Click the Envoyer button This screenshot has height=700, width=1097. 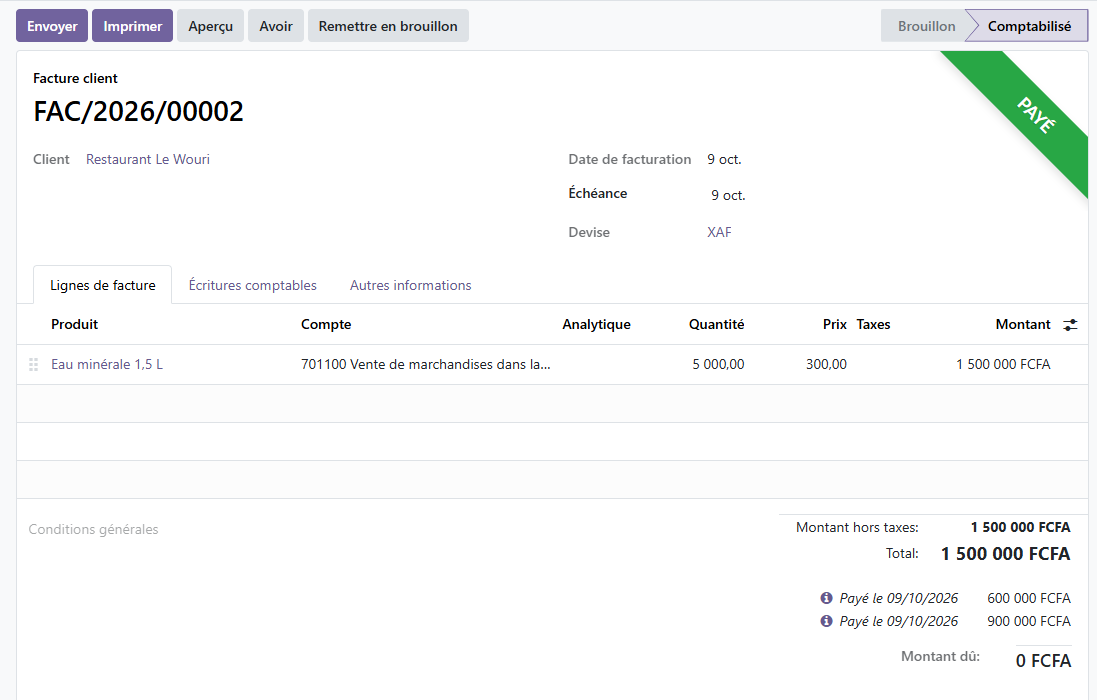click(x=52, y=26)
